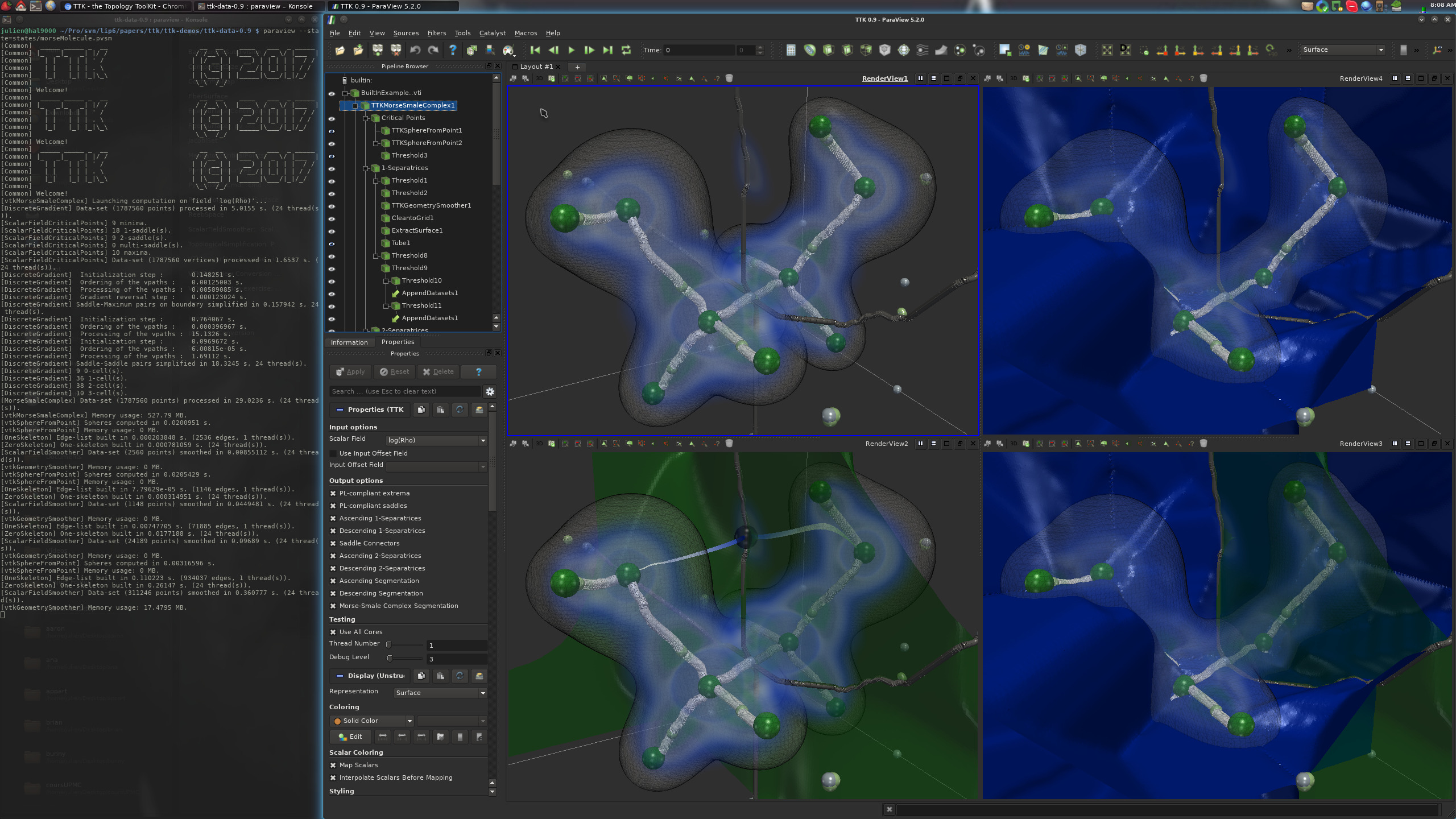Click the Connect to server icon
This screenshot has width=1456, height=819.
pos(377,51)
